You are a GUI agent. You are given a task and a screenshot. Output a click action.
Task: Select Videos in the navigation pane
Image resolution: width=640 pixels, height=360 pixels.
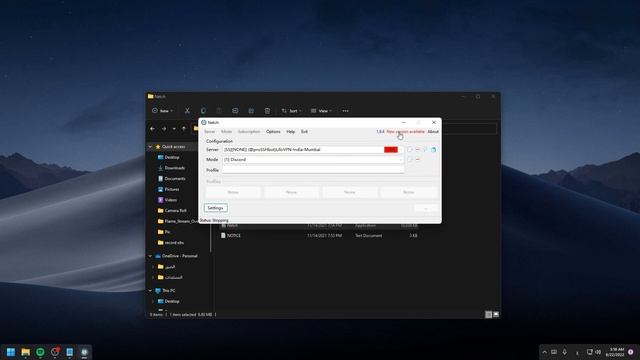171,200
